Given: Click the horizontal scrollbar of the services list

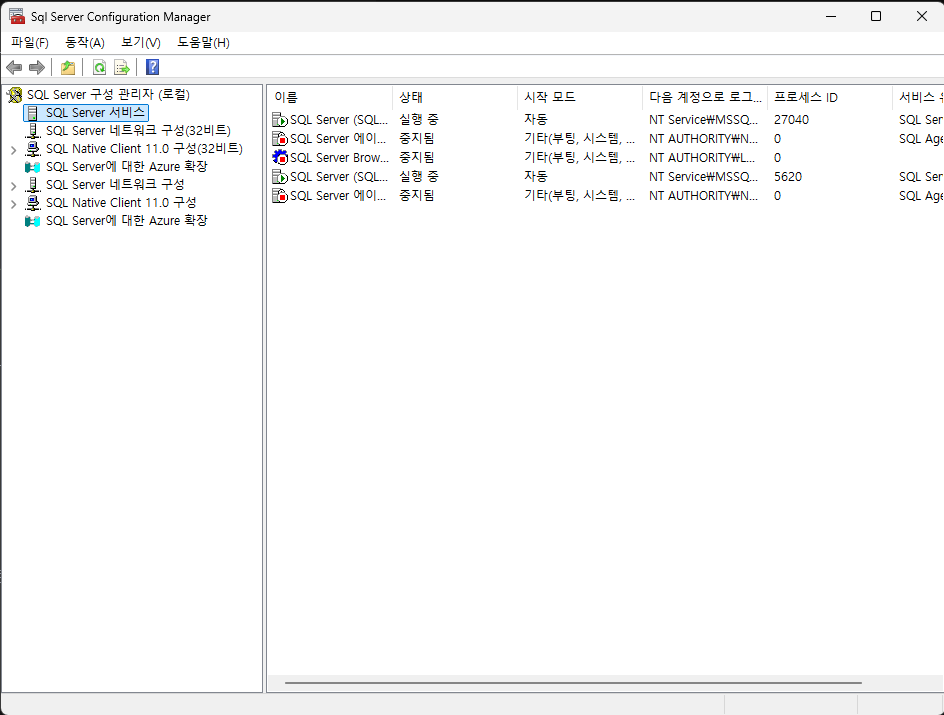Looking at the screenshot, I should coord(573,683).
